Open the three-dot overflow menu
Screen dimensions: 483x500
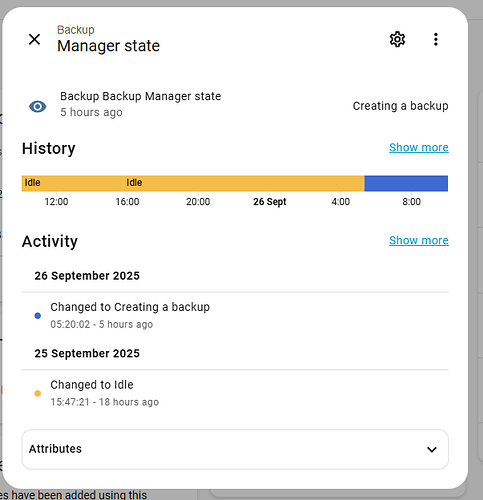pyautogui.click(x=436, y=39)
